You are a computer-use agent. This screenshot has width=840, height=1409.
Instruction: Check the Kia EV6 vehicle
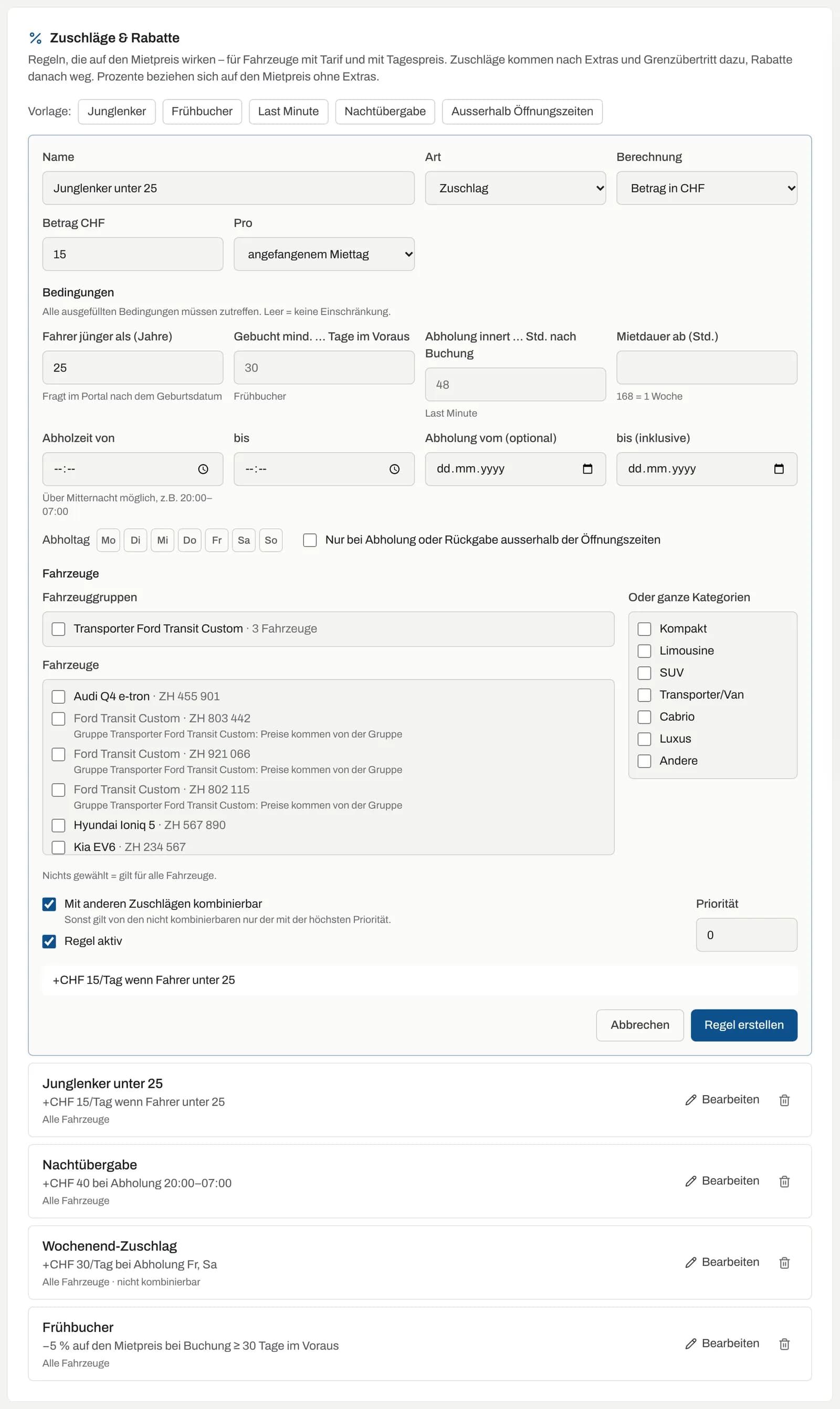tap(58, 848)
